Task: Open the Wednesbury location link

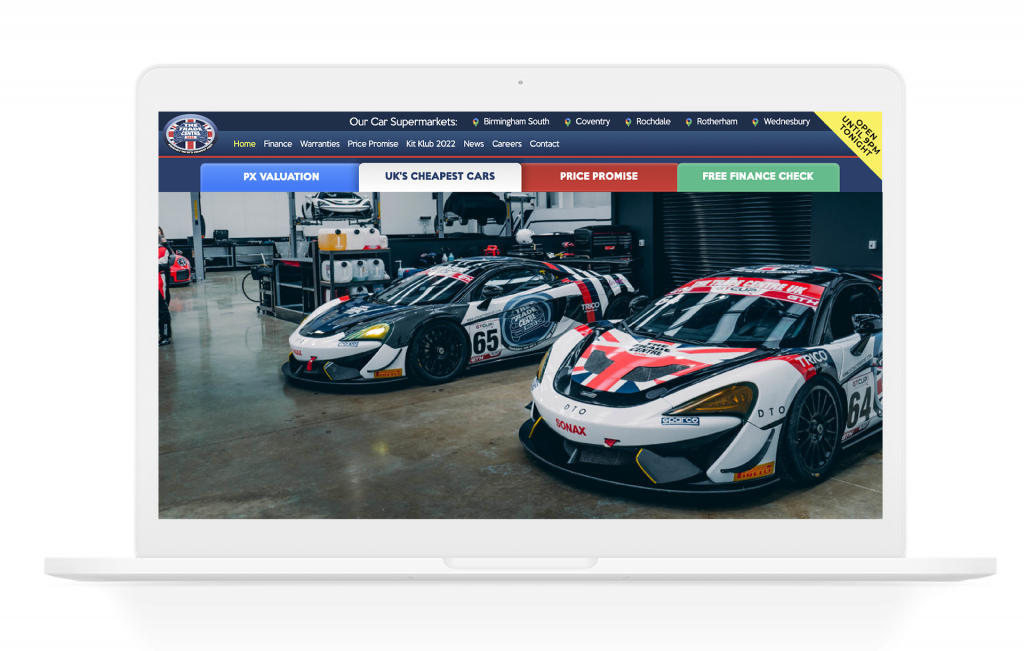Action: 786,121
